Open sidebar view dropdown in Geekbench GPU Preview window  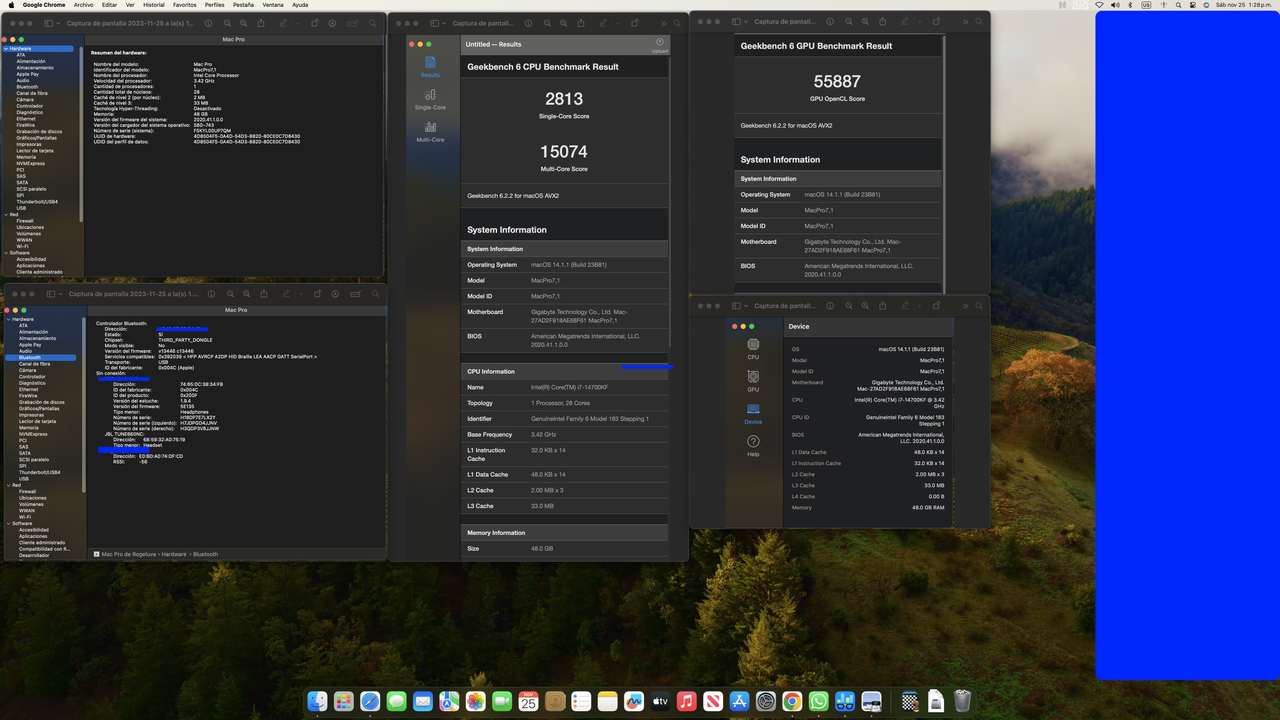pos(746,22)
